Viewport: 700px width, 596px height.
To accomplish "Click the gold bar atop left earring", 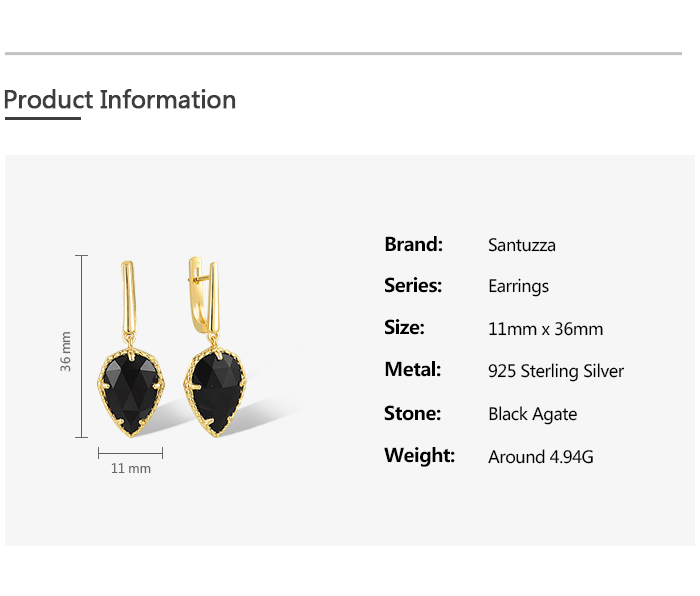I will (129, 295).
